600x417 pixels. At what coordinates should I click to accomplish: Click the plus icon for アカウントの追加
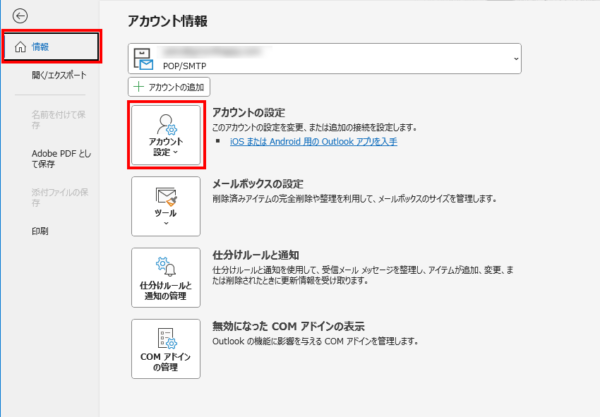(x=138, y=88)
